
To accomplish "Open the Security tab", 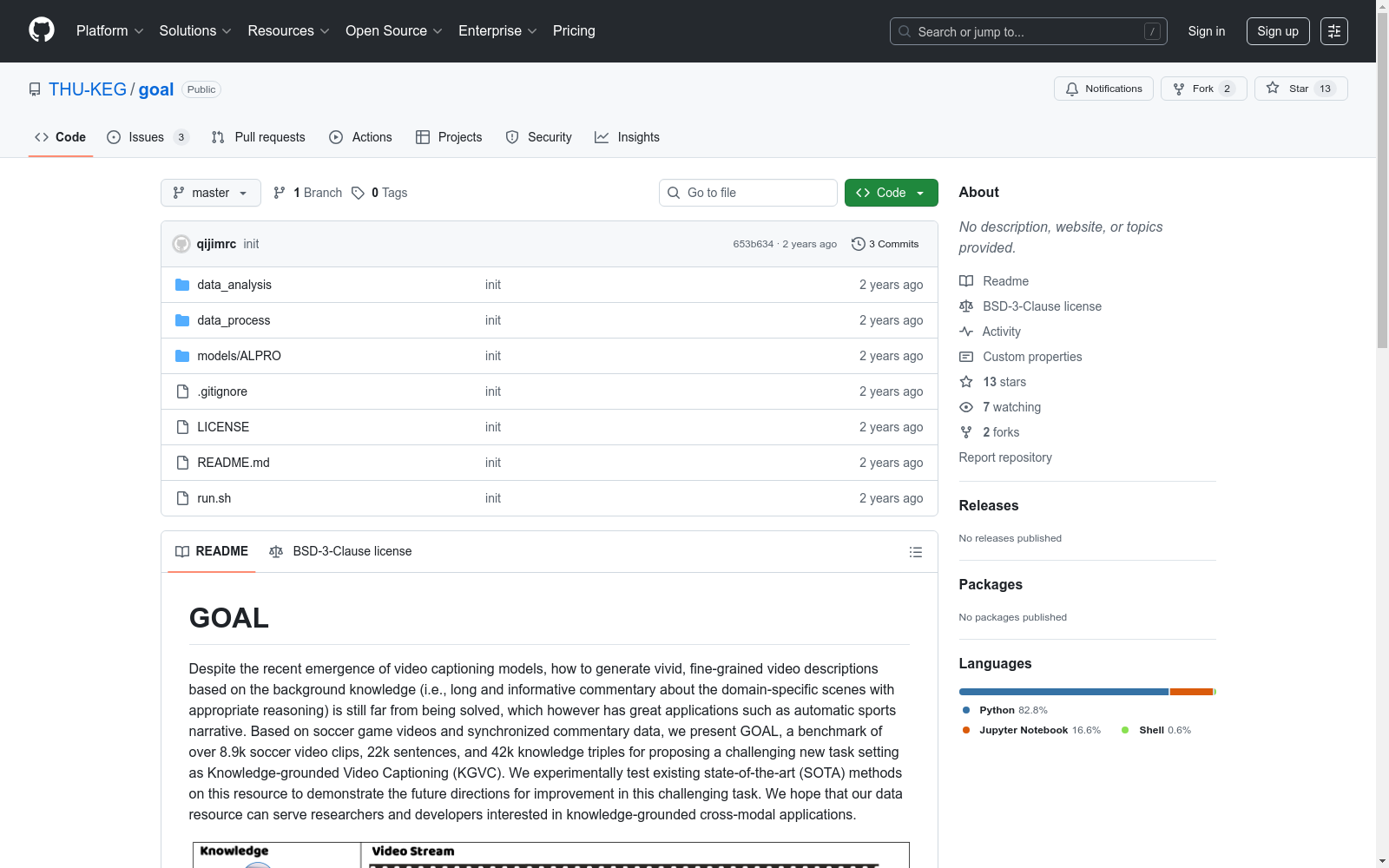I will click(x=539, y=137).
